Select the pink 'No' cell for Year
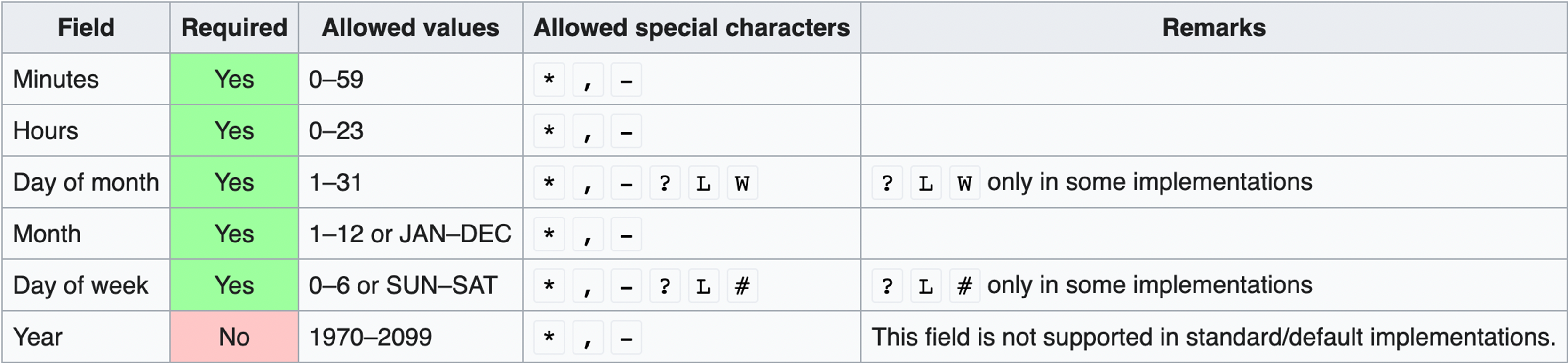 [x=234, y=337]
